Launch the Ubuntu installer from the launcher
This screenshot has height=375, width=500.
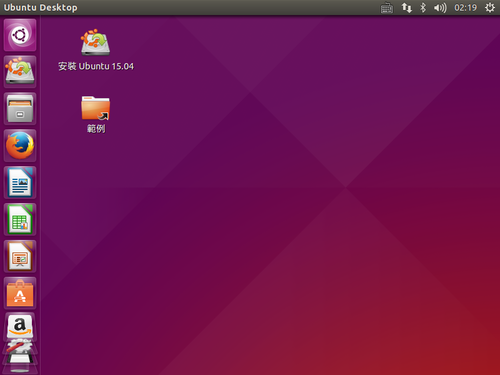(x=20, y=72)
